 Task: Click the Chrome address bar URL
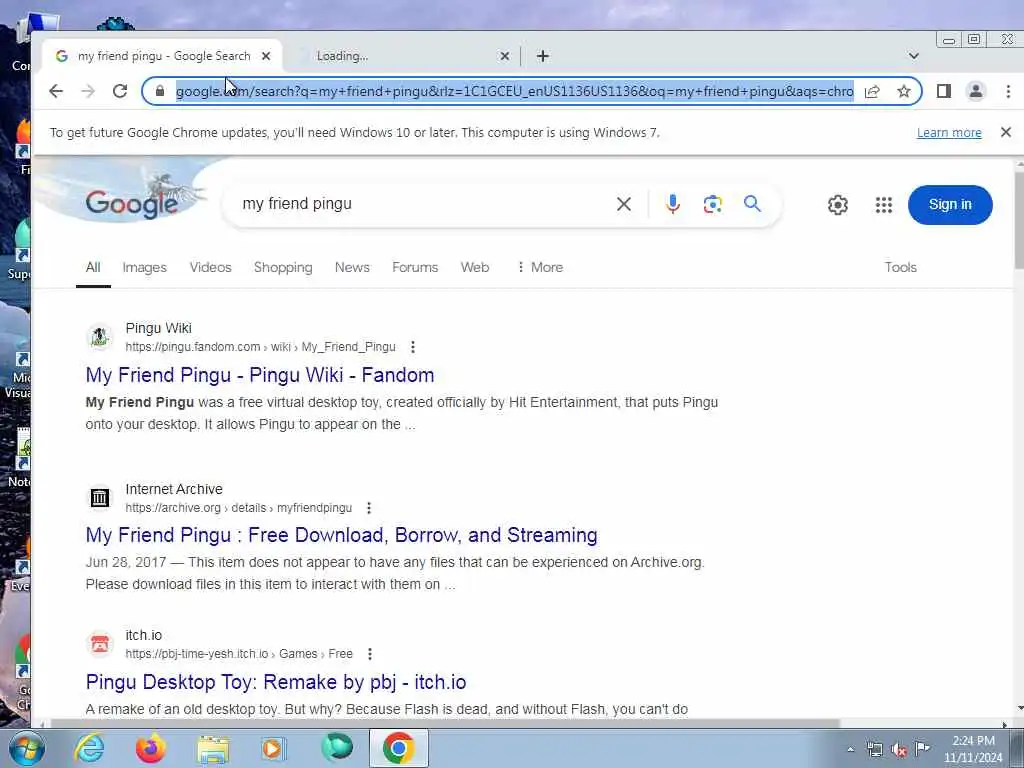[x=515, y=91]
